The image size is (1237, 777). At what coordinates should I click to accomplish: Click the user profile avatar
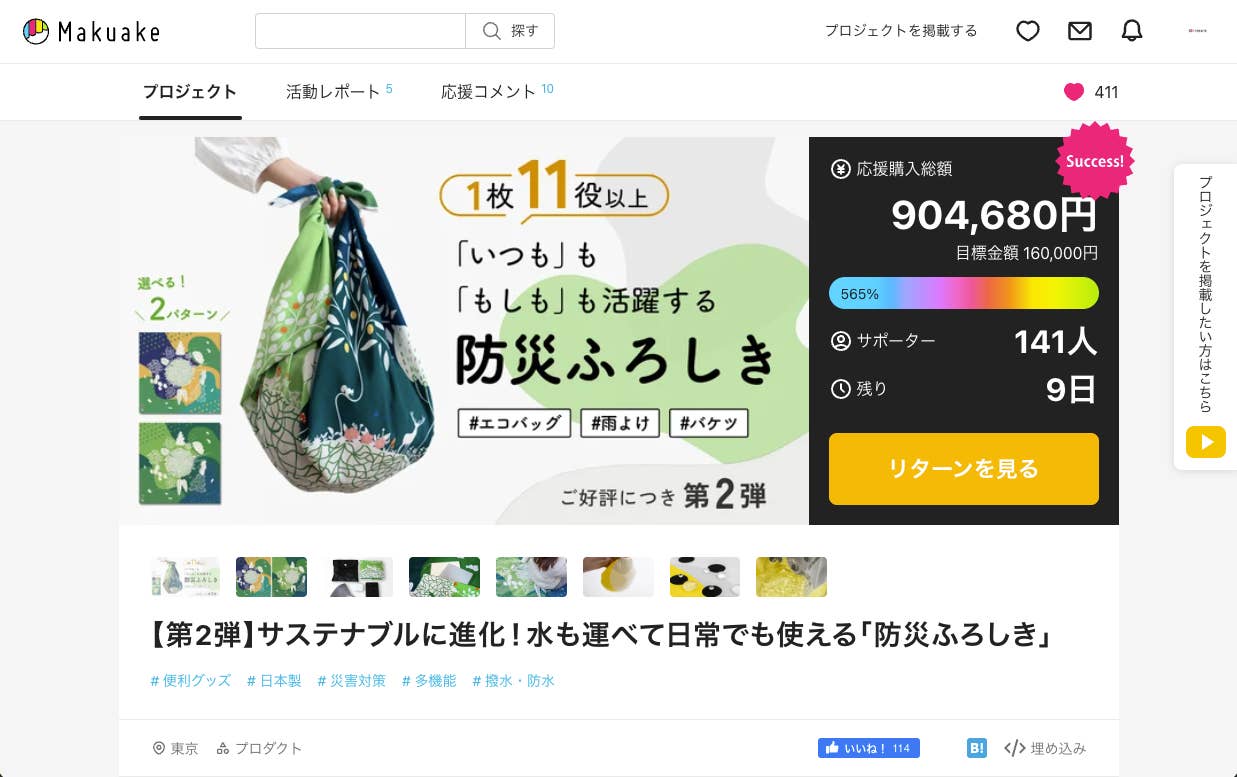pos(1197,31)
